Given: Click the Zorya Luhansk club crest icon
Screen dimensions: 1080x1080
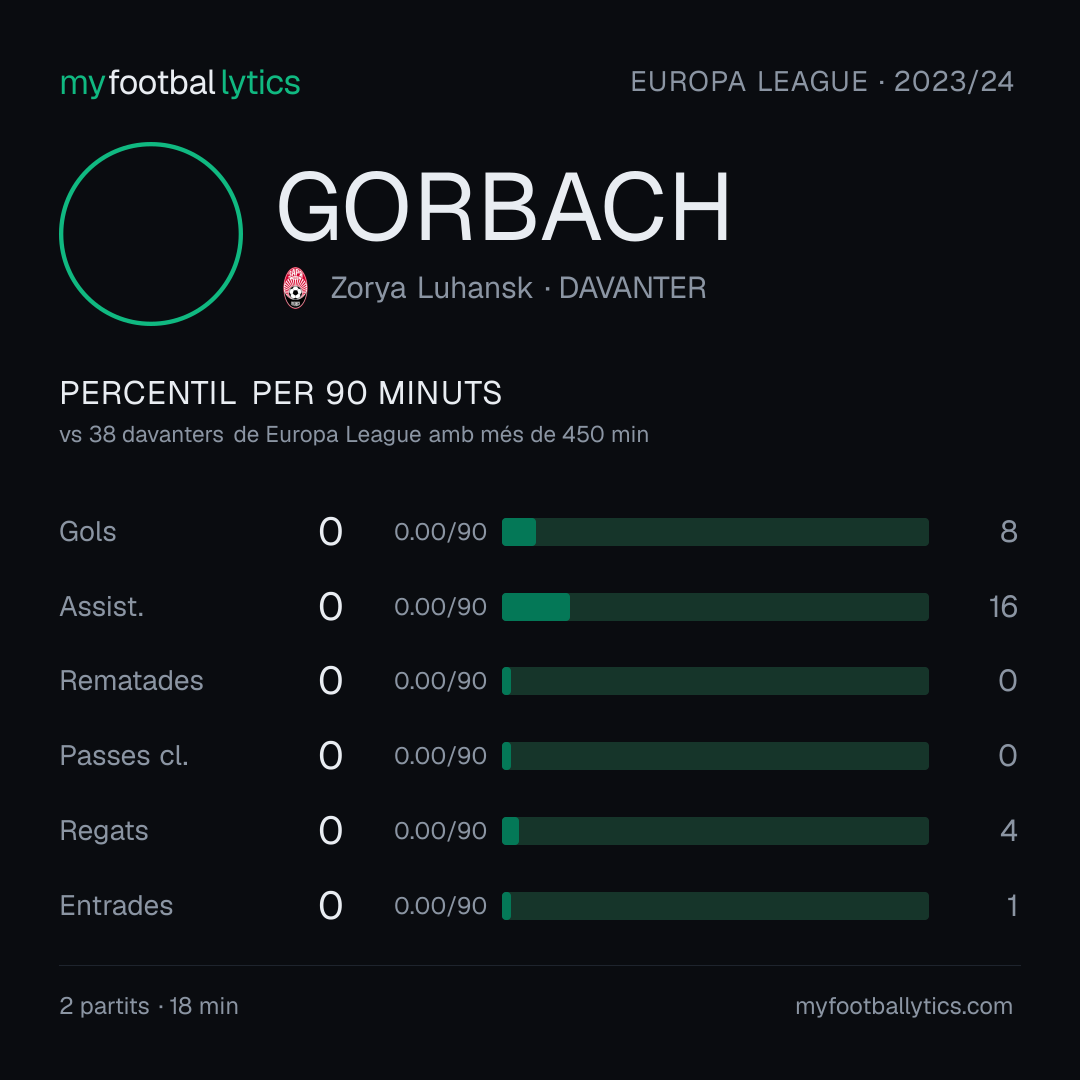Looking at the screenshot, I should click(295, 288).
